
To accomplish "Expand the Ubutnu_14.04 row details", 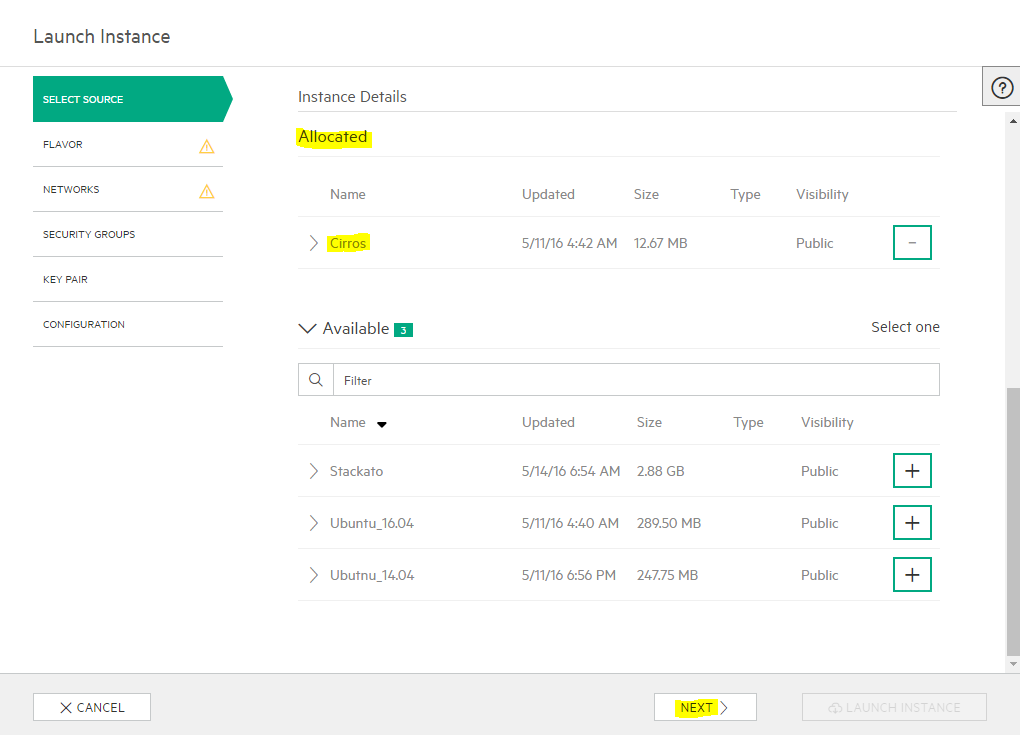I will pyautogui.click(x=314, y=575).
